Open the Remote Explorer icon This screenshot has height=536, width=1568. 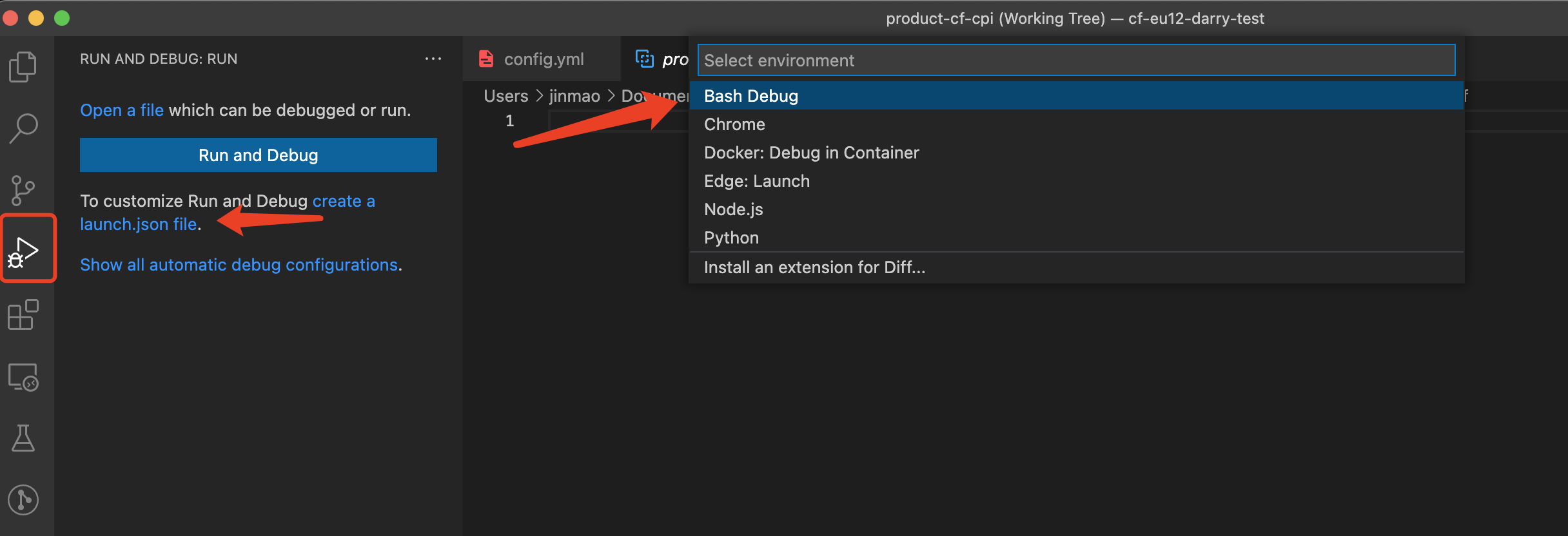(23, 377)
